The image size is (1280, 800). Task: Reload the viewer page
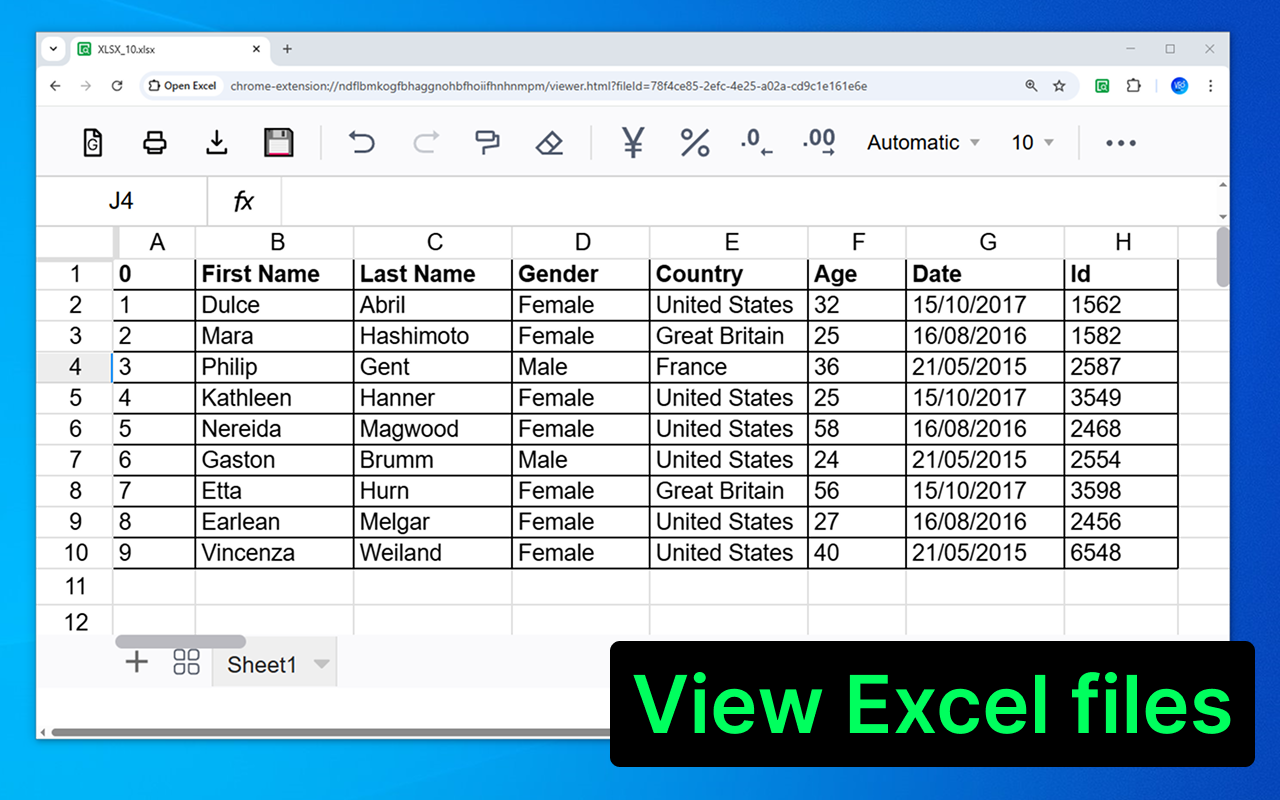coord(117,86)
